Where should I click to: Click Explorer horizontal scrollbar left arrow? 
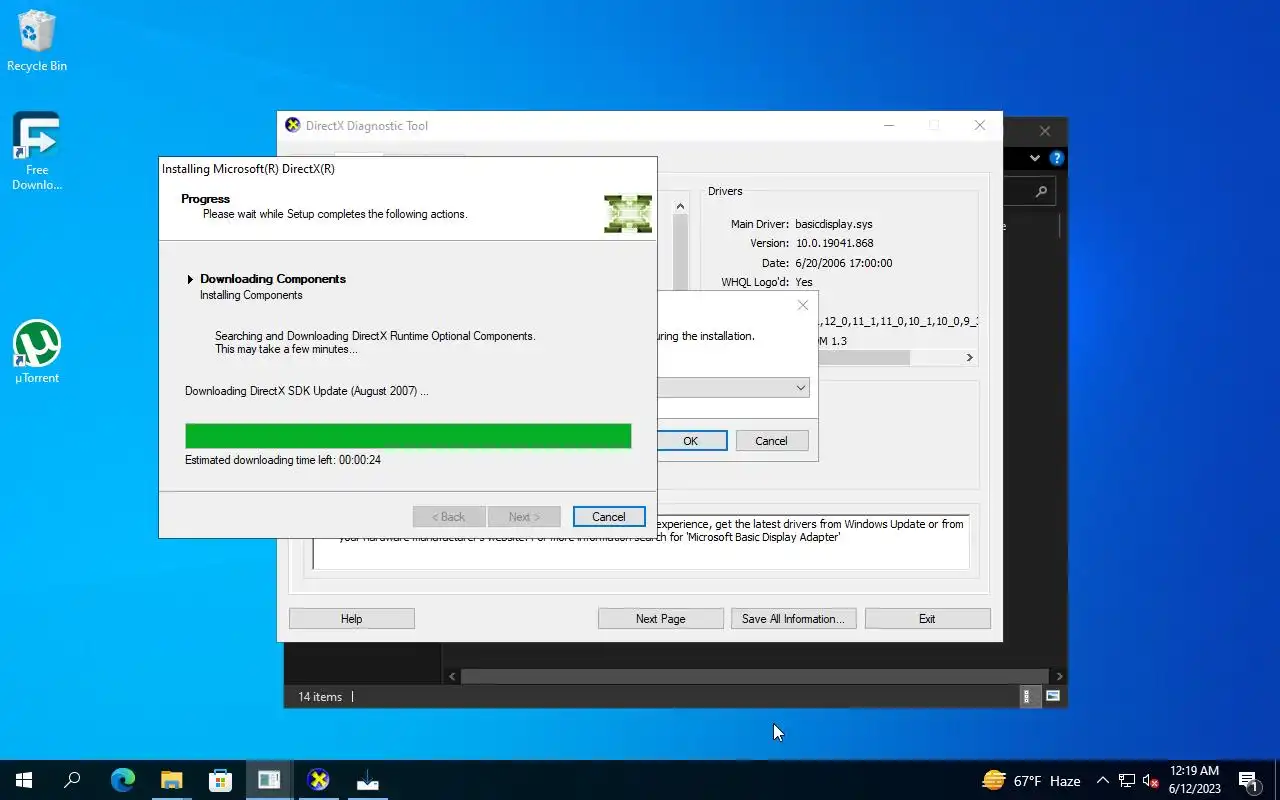pyautogui.click(x=452, y=677)
